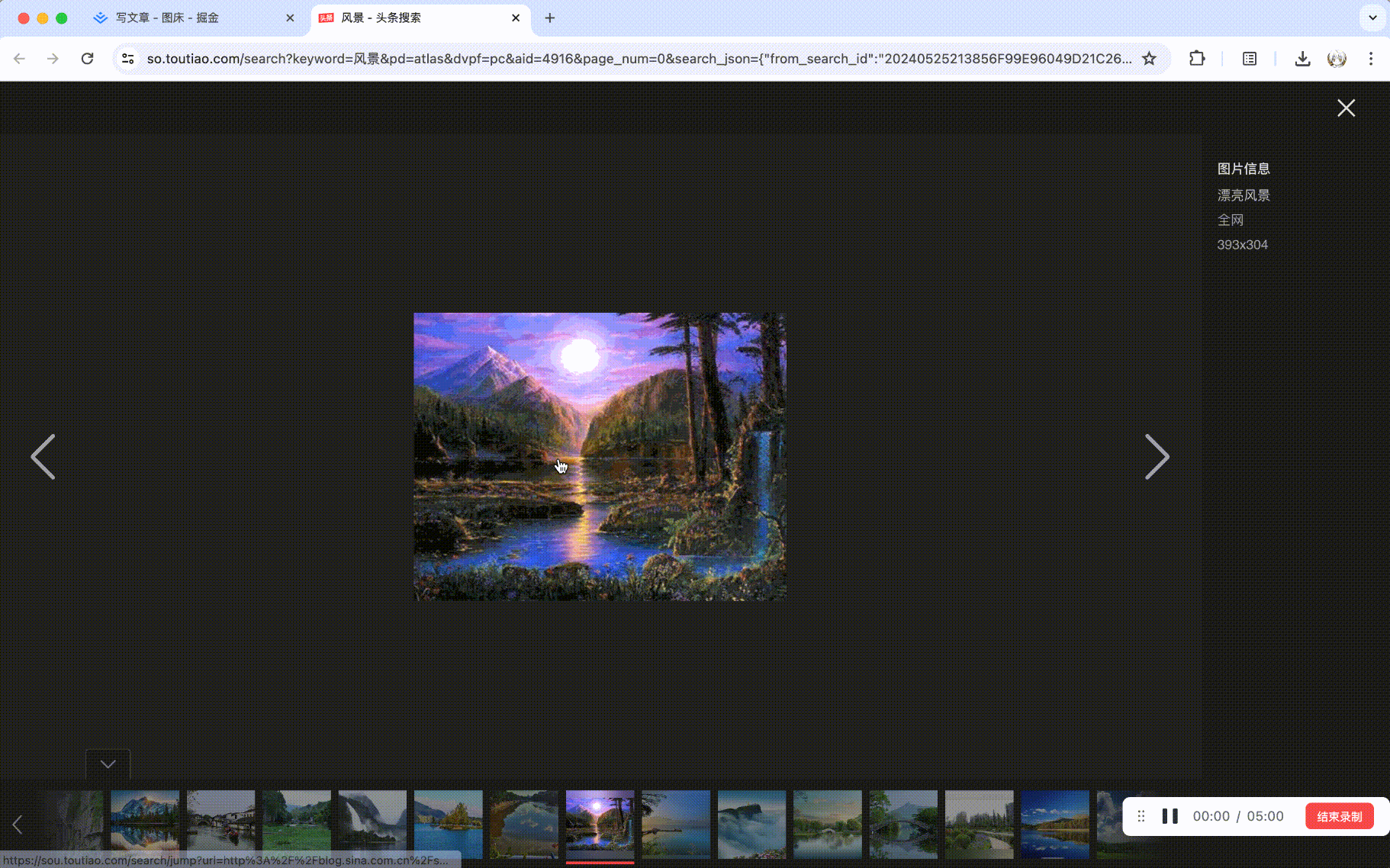Select the water town canal boat thumbnail
The height and width of the screenshot is (868, 1390).
(221, 825)
